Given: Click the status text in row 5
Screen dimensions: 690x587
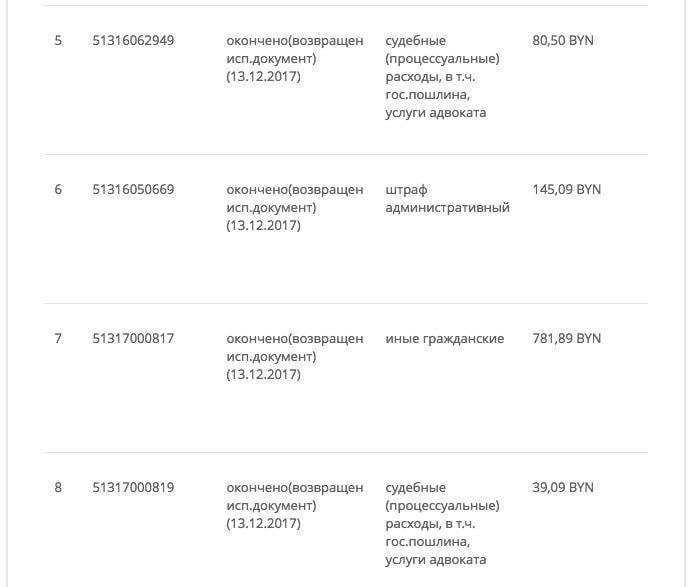Looking at the screenshot, I should pyautogui.click(x=294, y=59).
